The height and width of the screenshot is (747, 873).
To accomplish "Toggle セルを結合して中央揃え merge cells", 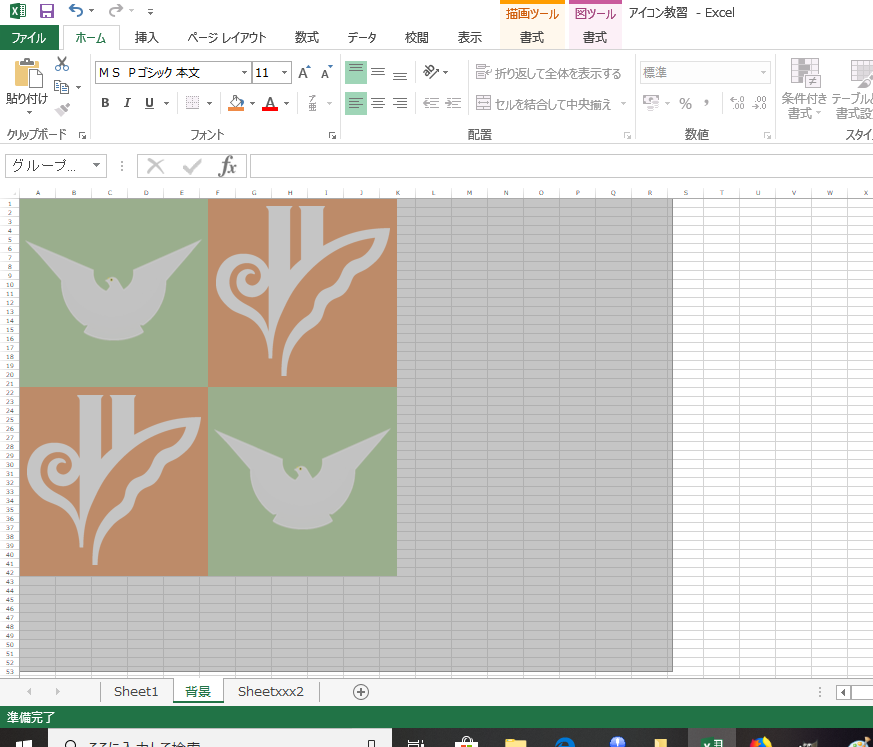I will (547, 103).
